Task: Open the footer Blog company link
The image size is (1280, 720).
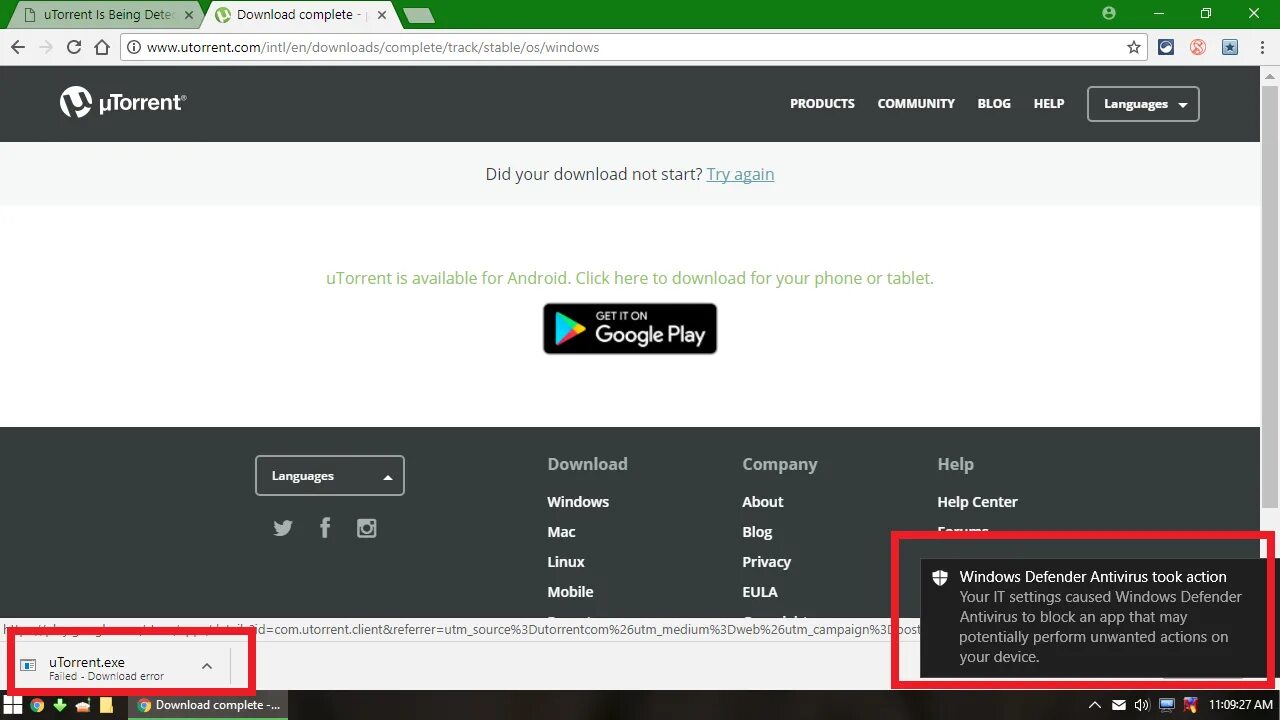Action: pos(757,532)
